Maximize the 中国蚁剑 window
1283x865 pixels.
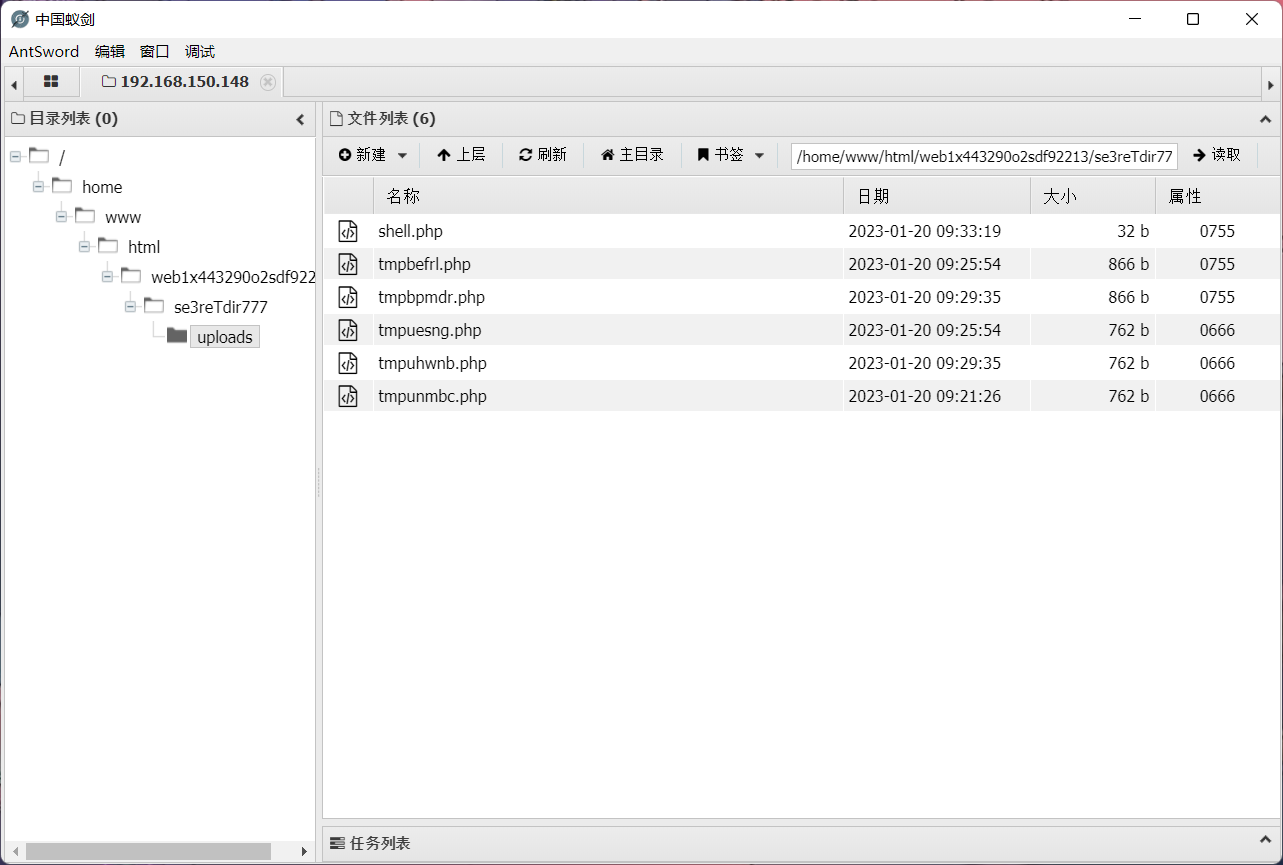point(1193,19)
